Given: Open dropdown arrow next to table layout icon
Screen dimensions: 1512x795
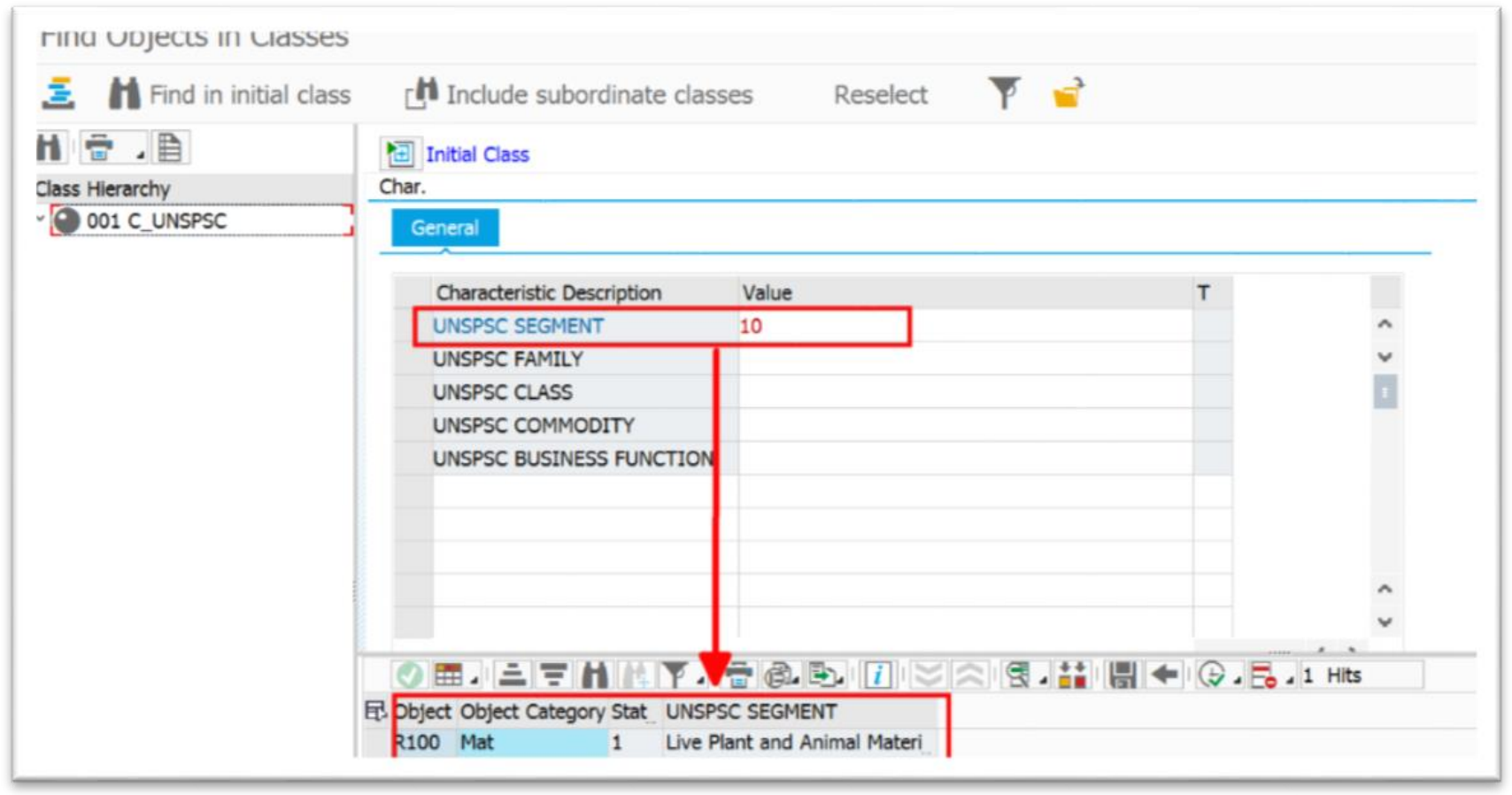Looking at the screenshot, I should pos(474,681).
